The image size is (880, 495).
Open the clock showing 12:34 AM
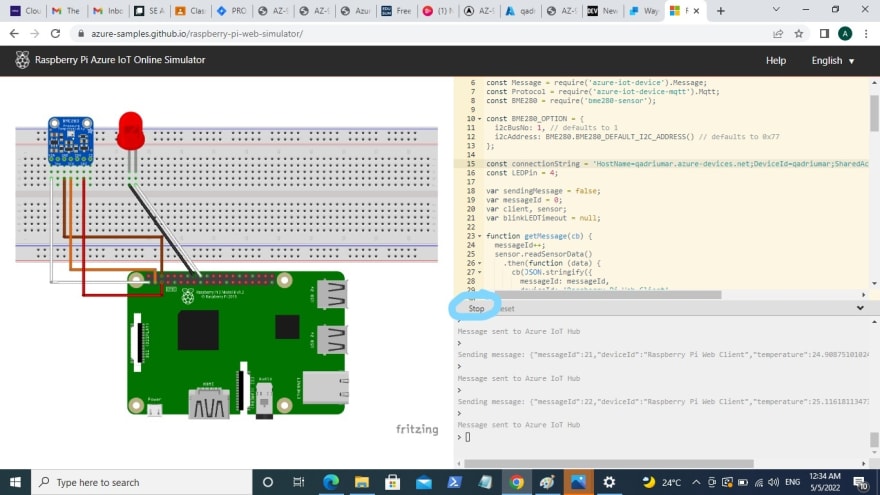pos(824,482)
